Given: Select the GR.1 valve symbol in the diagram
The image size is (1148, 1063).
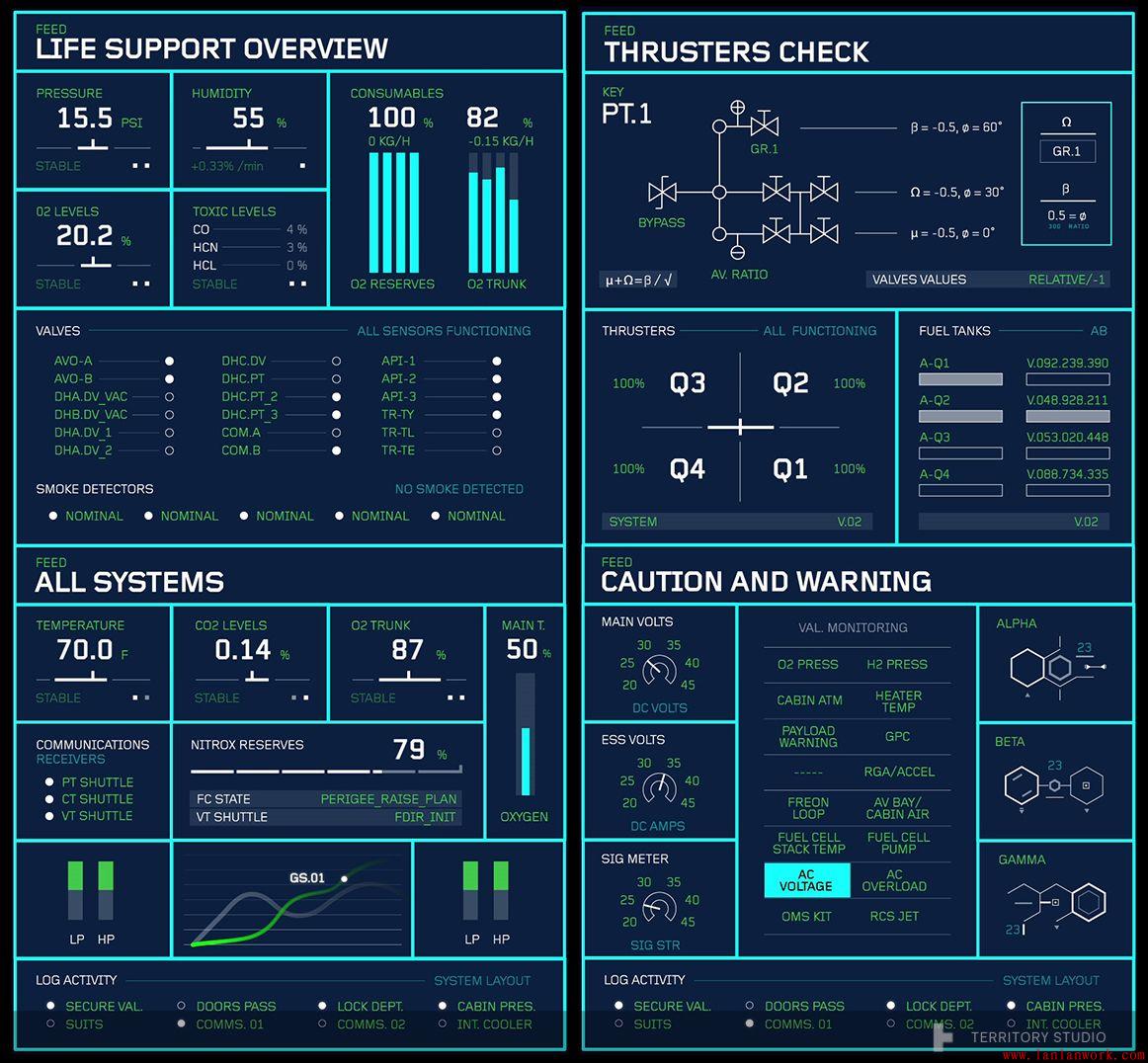Looking at the screenshot, I should (764, 126).
